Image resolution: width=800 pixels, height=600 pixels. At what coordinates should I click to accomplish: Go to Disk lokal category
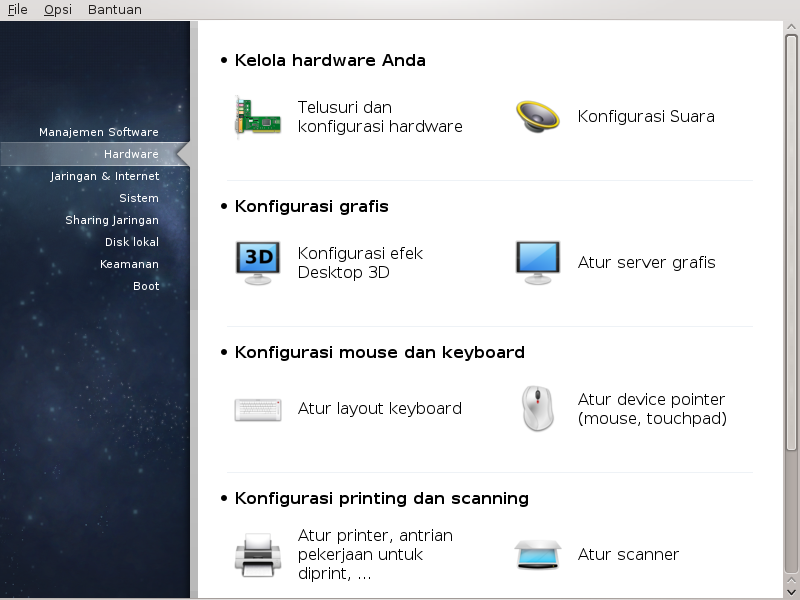[x=132, y=242]
